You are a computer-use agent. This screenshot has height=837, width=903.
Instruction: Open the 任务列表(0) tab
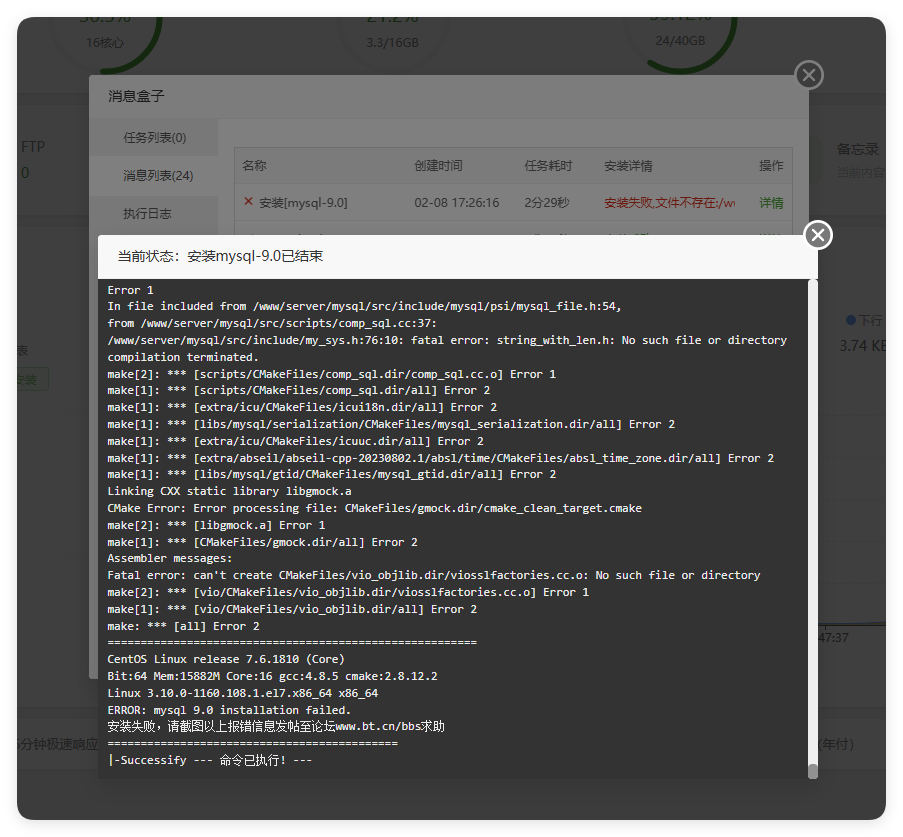[154, 138]
